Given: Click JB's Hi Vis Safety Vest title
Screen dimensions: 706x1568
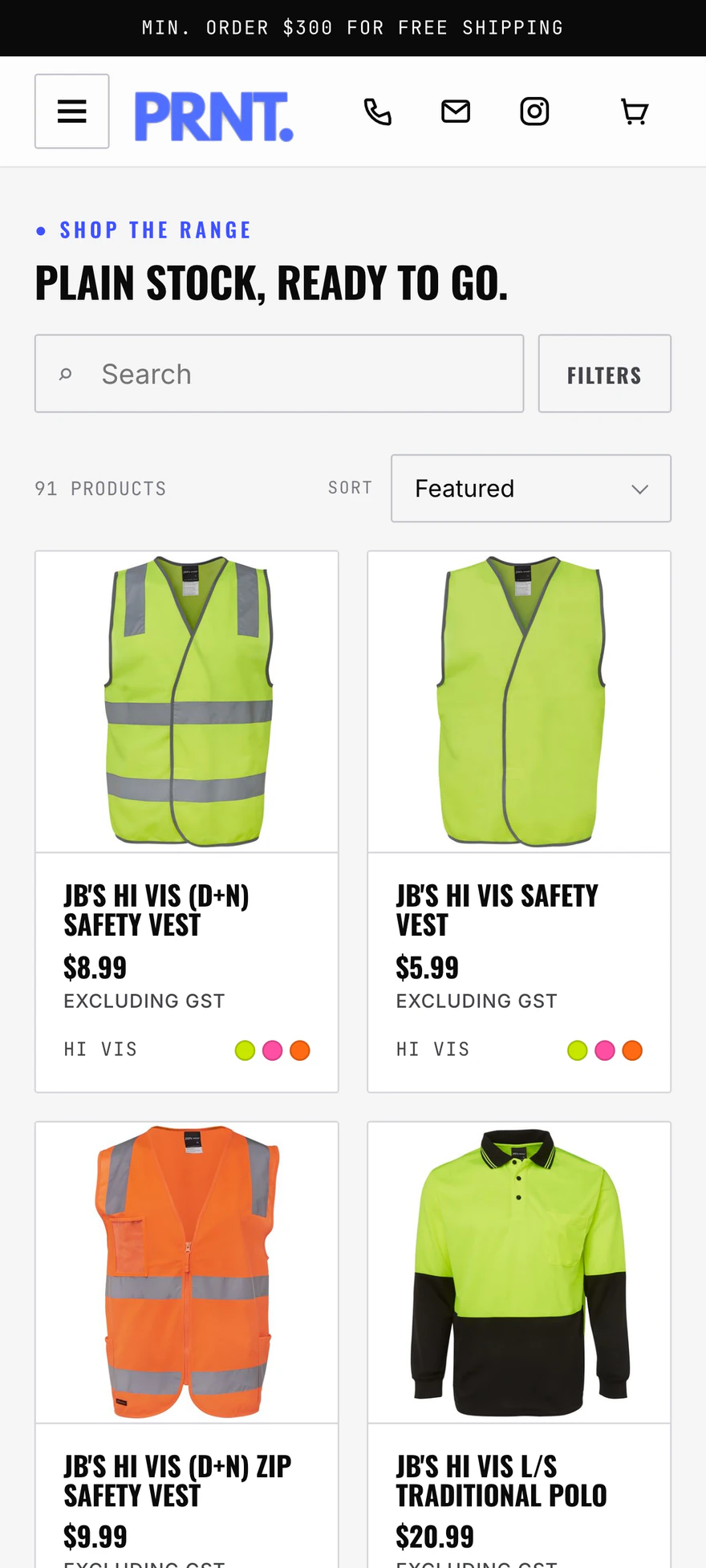Looking at the screenshot, I should click(x=497, y=911).
